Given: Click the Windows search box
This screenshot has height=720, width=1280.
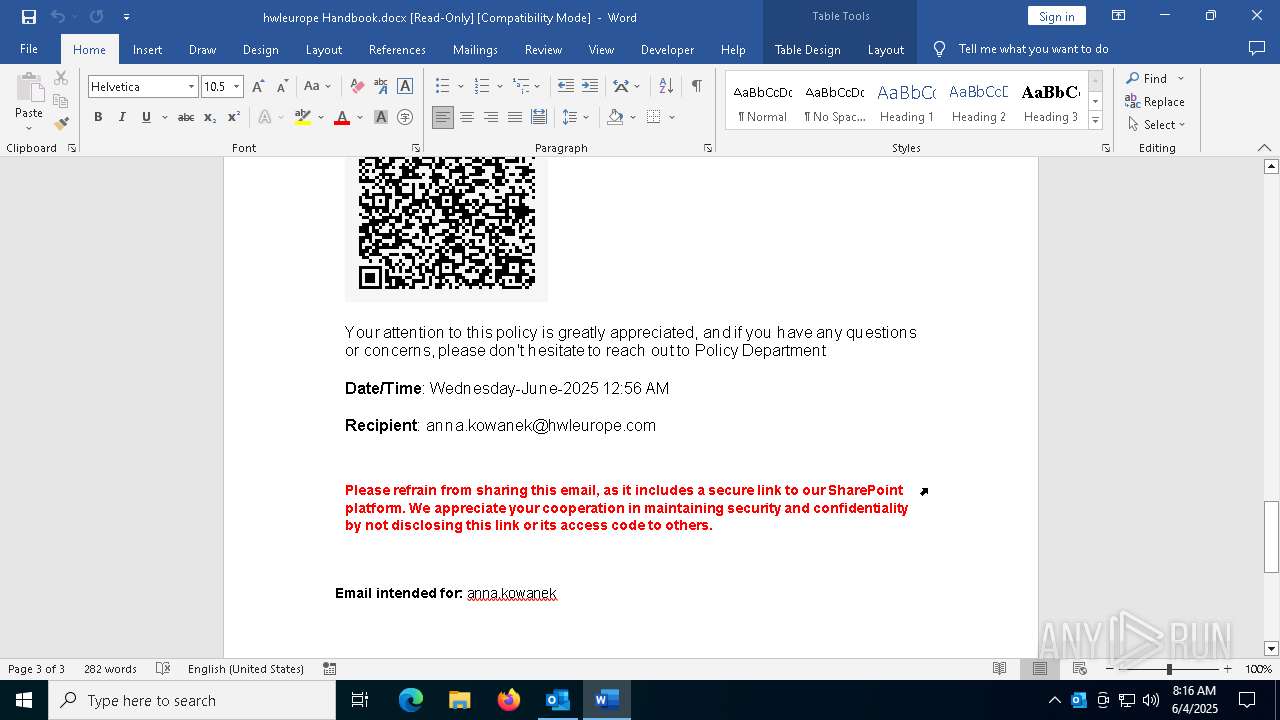Looking at the screenshot, I should coord(192,700).
